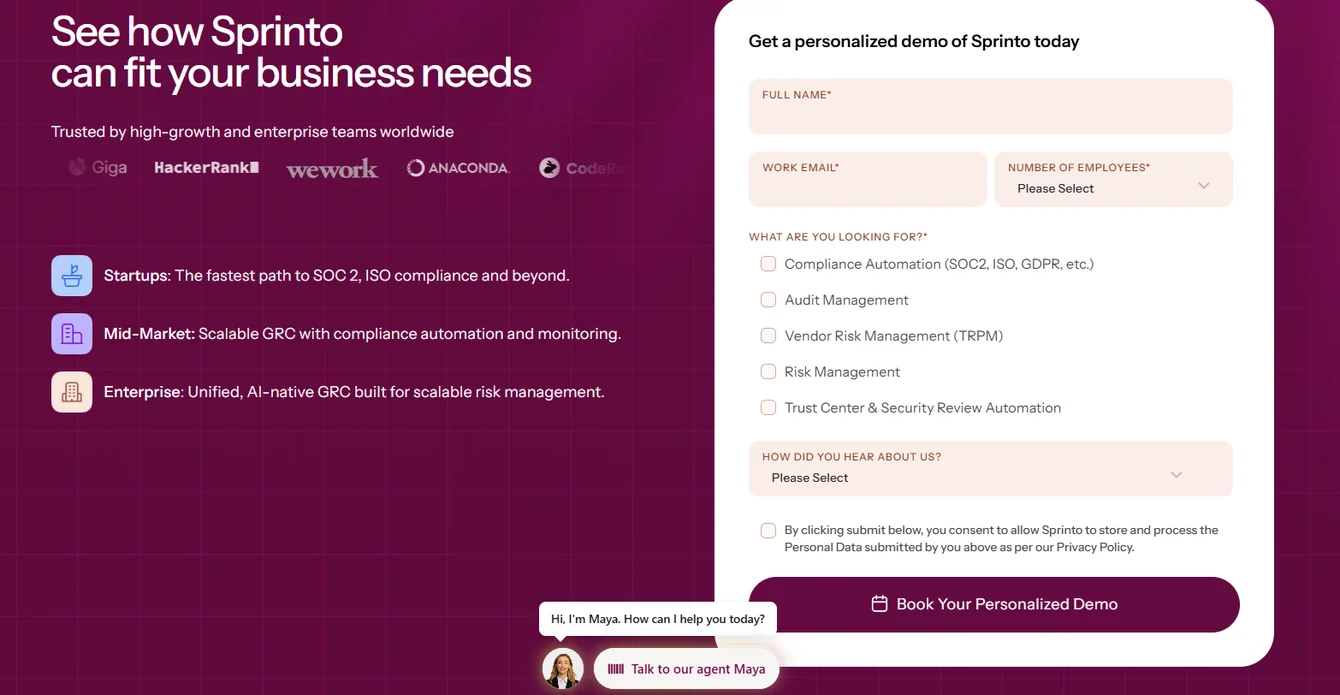The width and height of the screenshot is (1340, 695).
Task: Click the Giga logo
Action: pyautogui.click(x=98, y=168)
